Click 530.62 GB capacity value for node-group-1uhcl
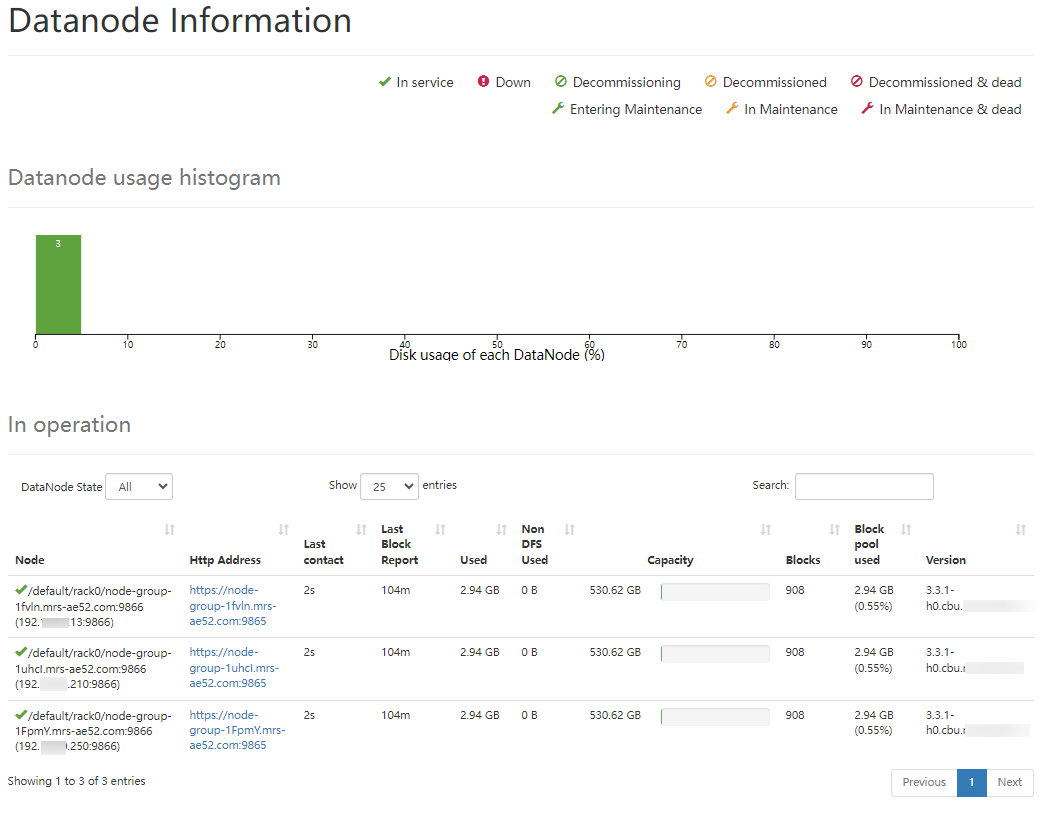This screenshot has height=828, width=1054. [x=615, y=652]
